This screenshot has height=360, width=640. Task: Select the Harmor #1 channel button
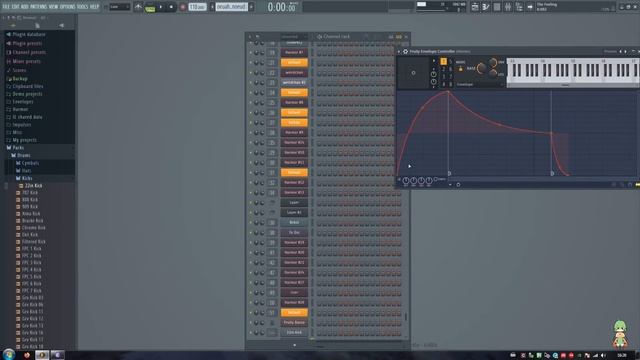294,53
